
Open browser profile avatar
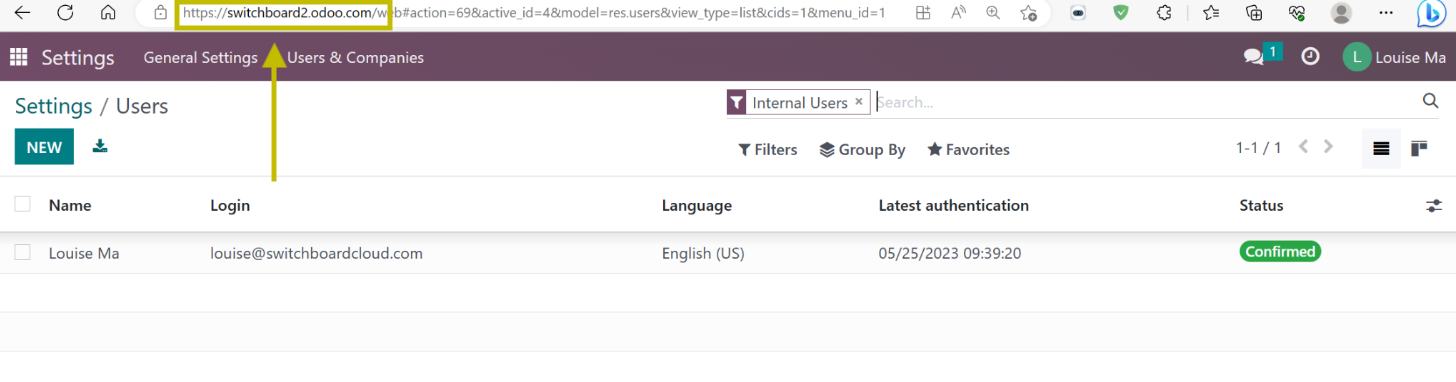[1341, 13]
